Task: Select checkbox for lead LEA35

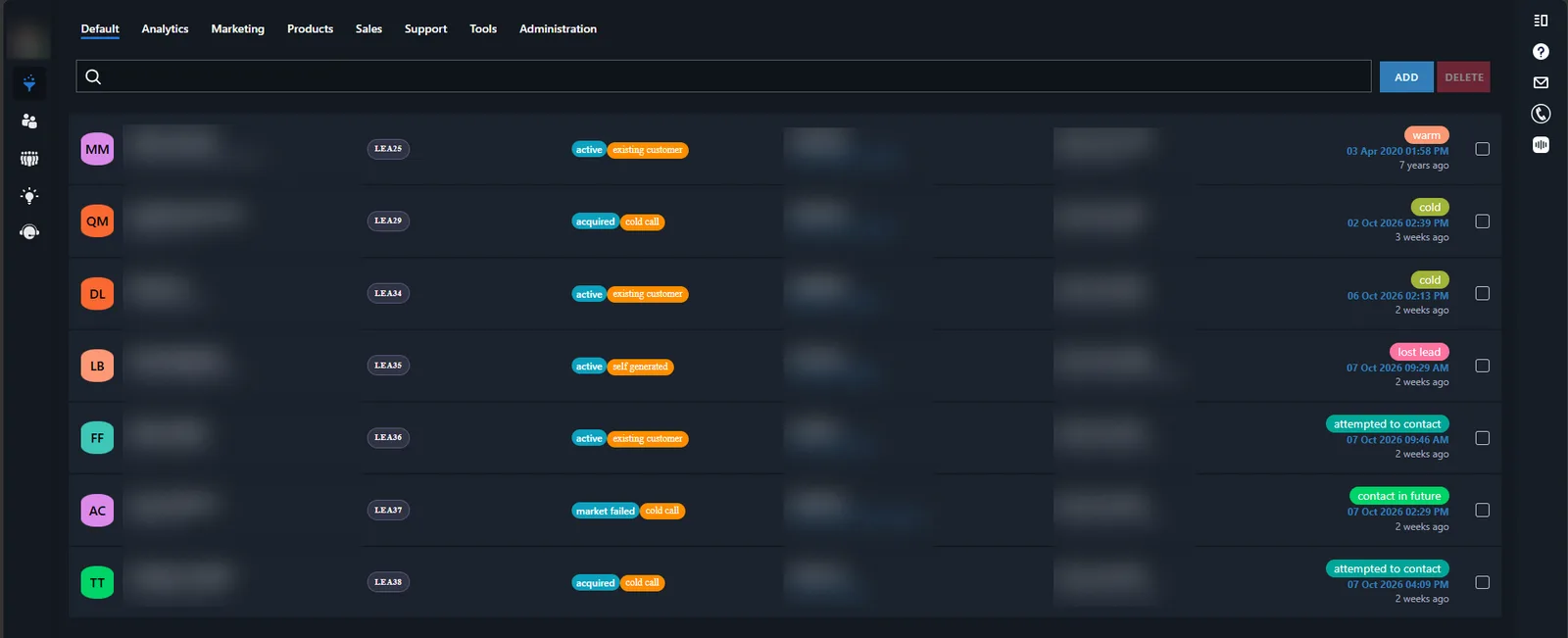Action: coord(1482,366)
